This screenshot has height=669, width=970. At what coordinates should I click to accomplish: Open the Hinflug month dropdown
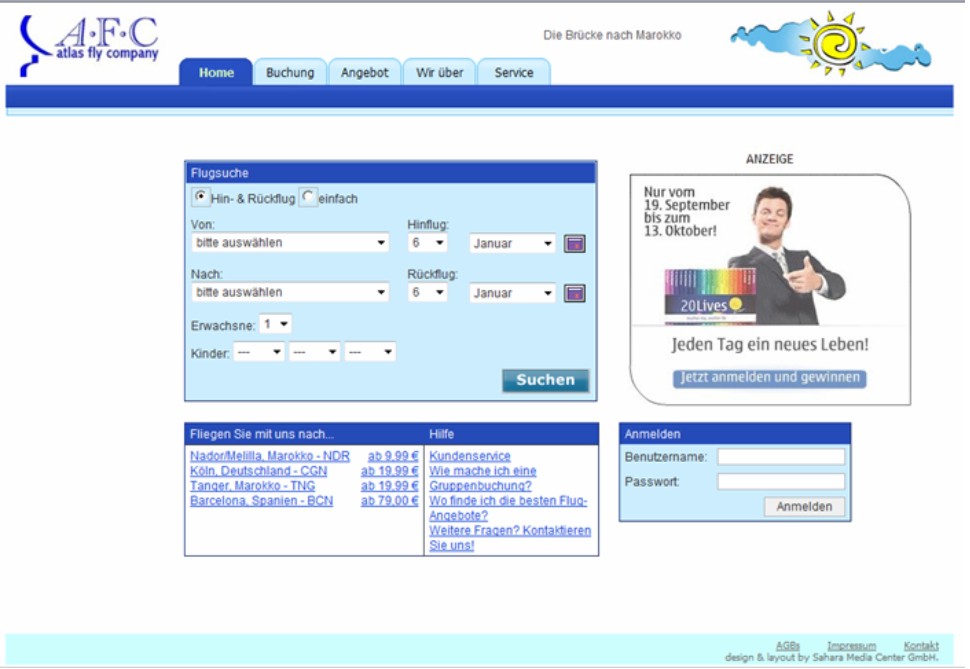512,243
